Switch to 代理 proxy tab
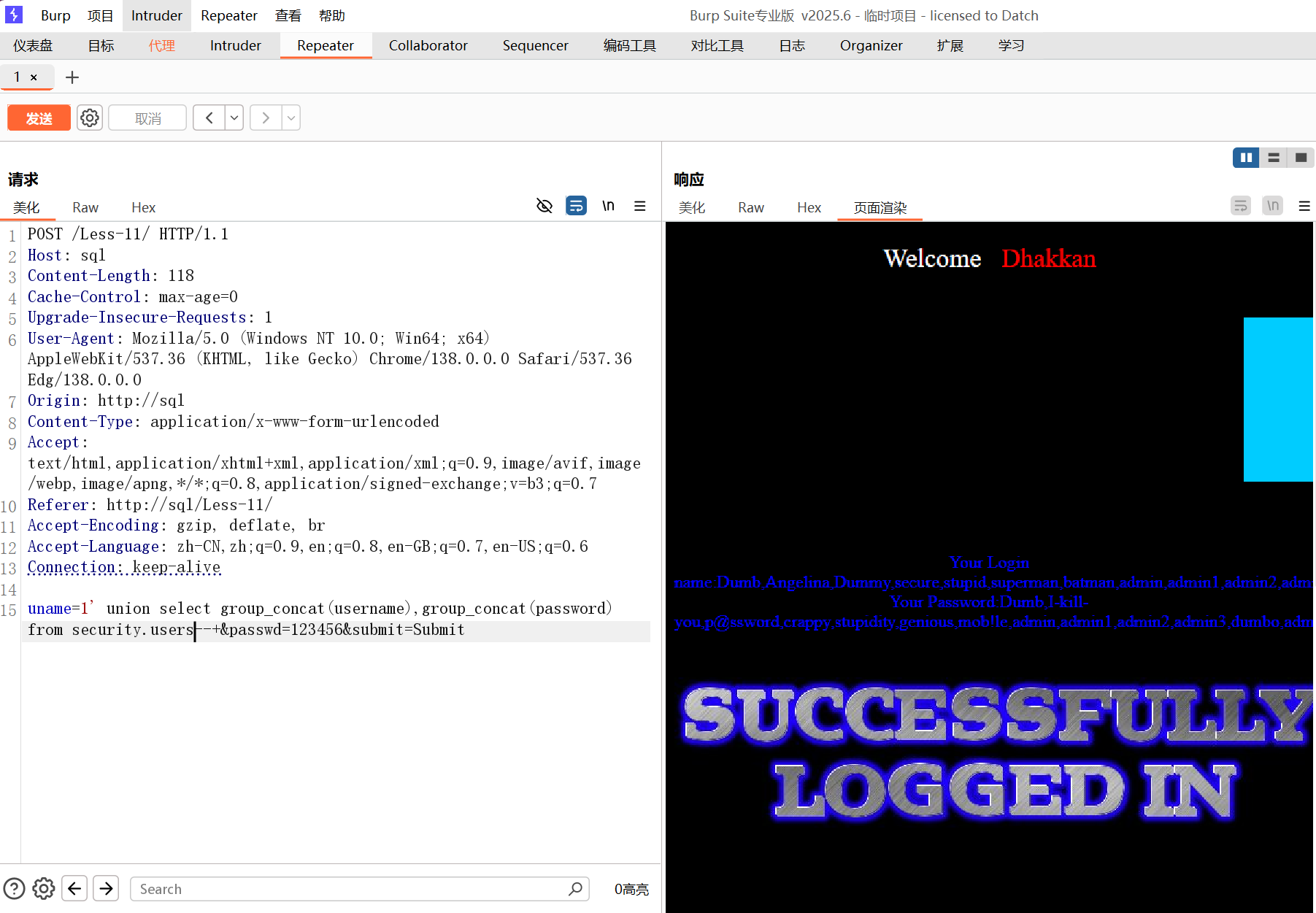The image size is (1316, 913). click(x=161, y=45)
